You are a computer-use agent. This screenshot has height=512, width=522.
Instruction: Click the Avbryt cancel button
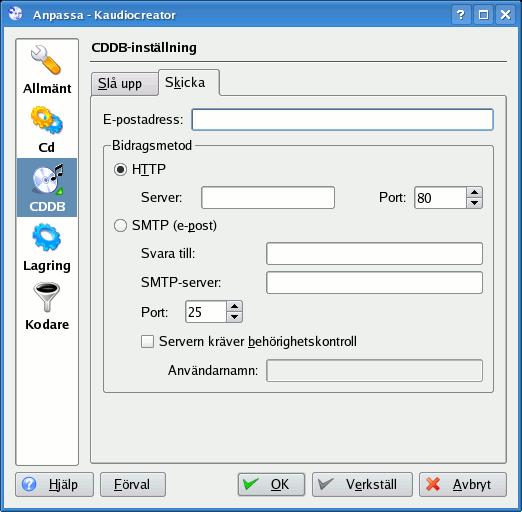tap(463, 484)
